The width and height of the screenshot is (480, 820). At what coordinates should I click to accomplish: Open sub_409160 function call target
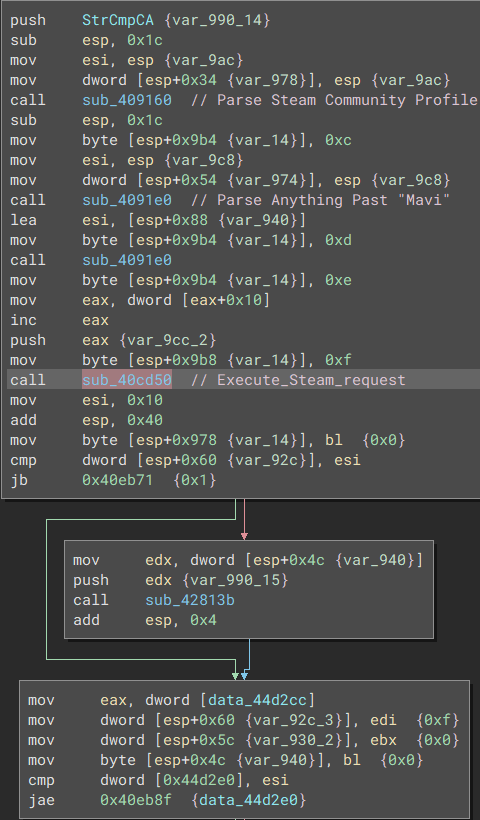127,100
